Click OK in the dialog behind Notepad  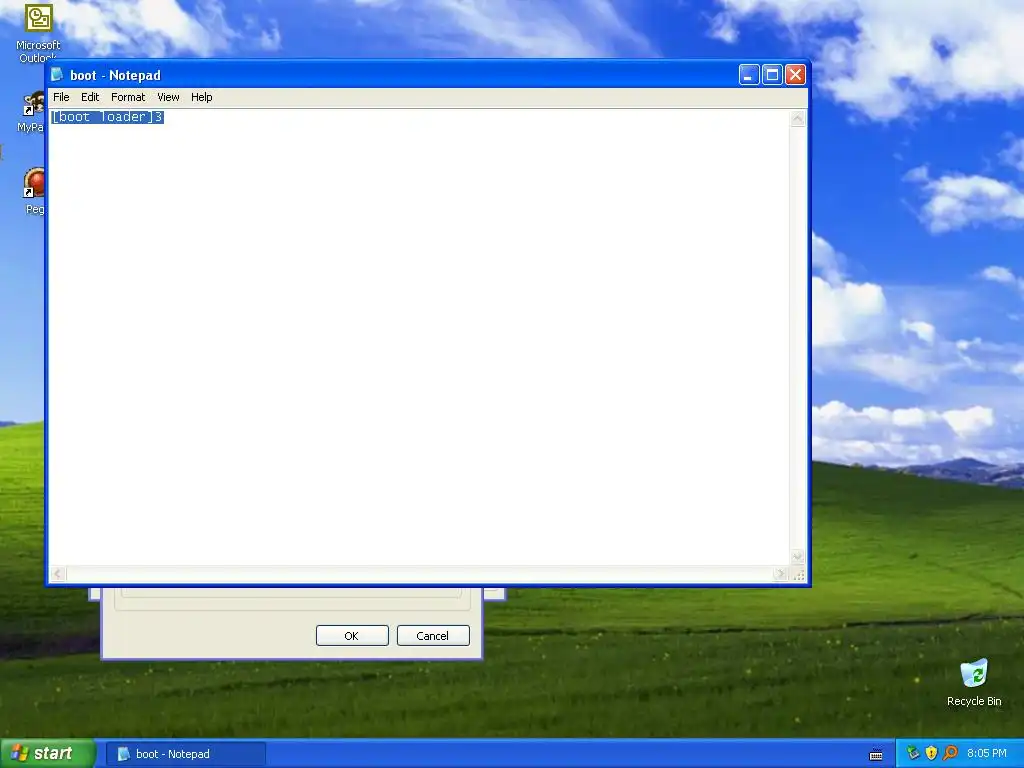tap(352, 635)
